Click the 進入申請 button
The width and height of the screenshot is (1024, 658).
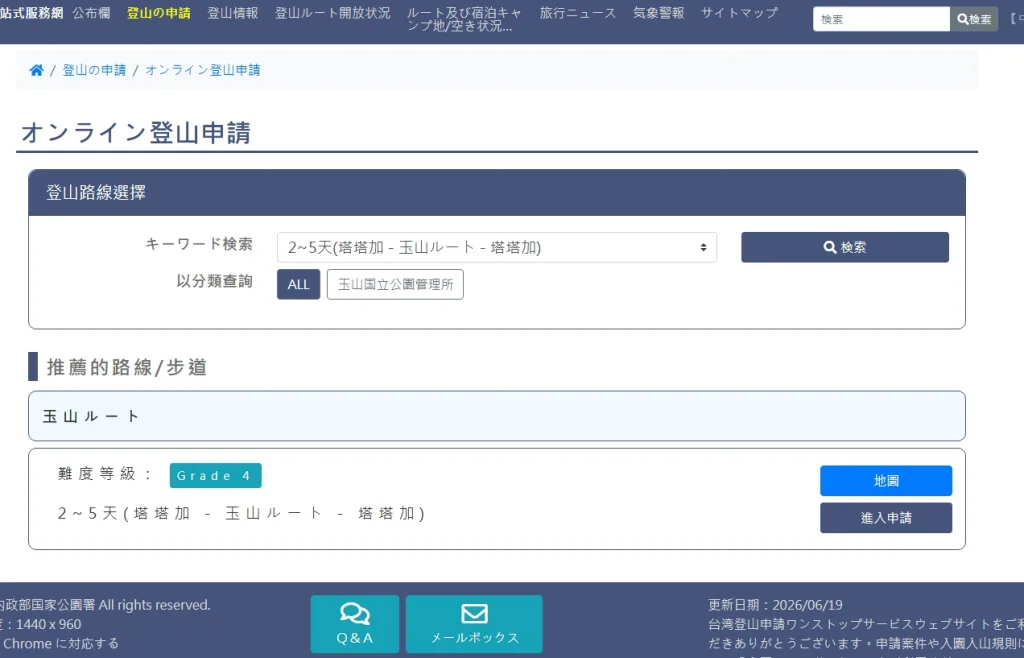pyautogui.click(x=886, y=518)
